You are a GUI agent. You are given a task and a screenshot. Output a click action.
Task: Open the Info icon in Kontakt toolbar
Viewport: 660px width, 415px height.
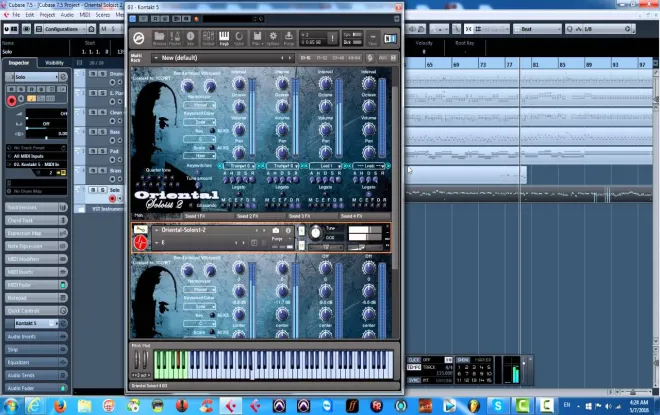(190, 37)
